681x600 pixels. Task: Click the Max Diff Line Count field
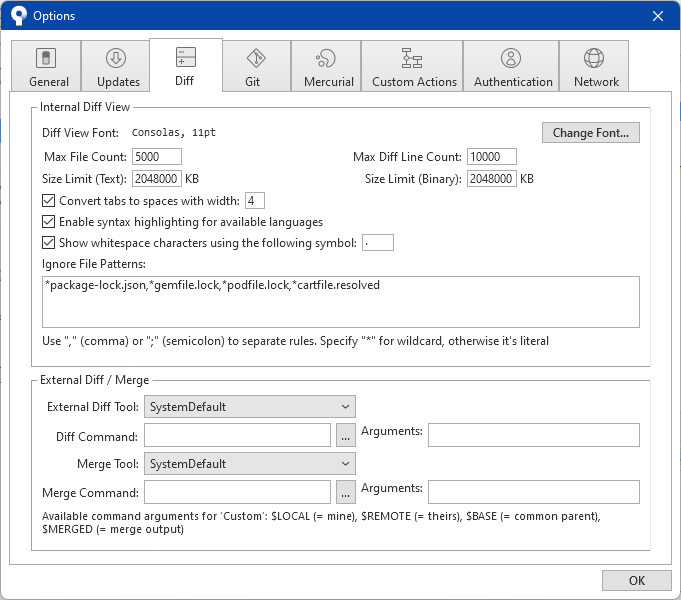491,157
